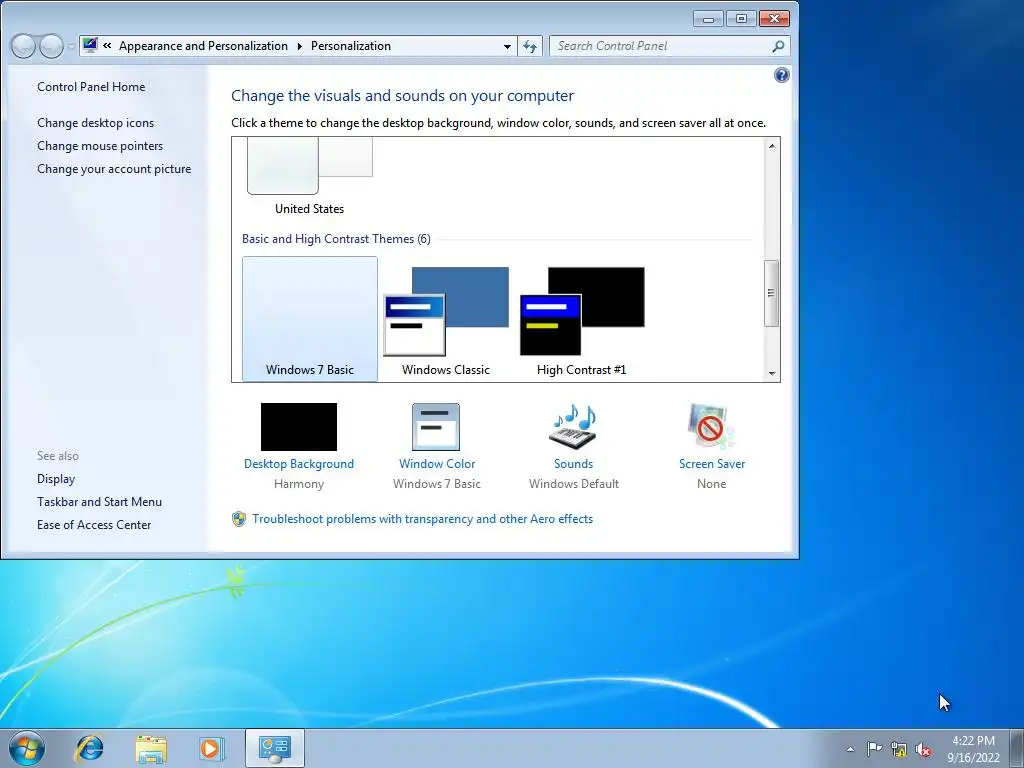This screenshot has height=768, width=1024.
Task: Click the Refresh button beside address bar
Action: 530,46
